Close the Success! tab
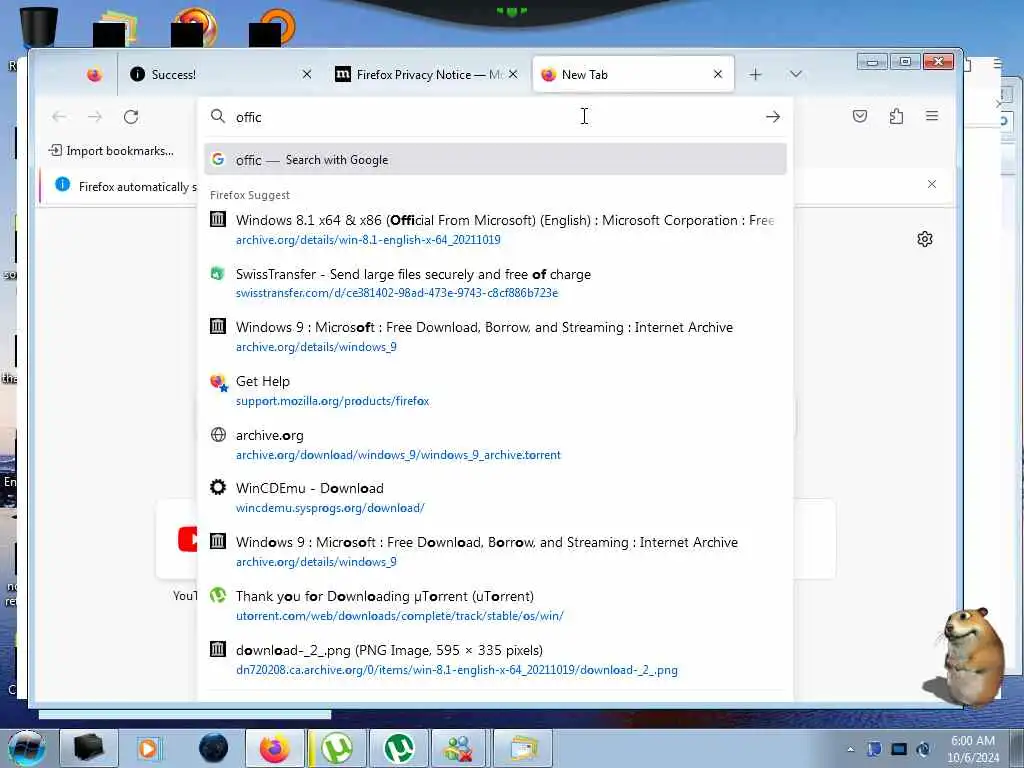 307,74
